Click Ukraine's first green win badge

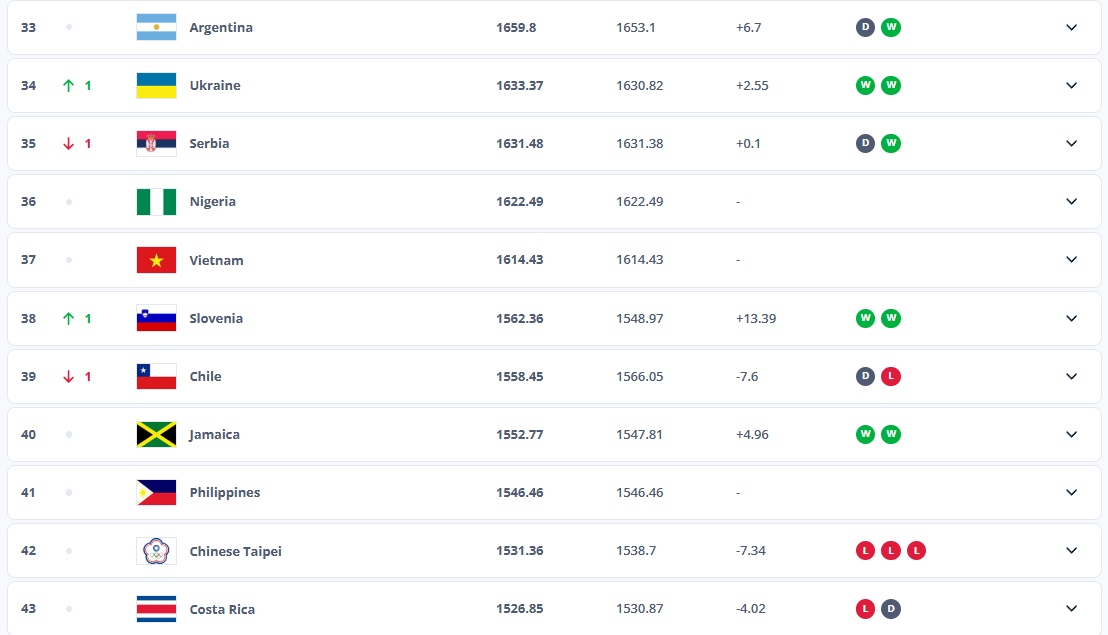click(x=865, y=85)
